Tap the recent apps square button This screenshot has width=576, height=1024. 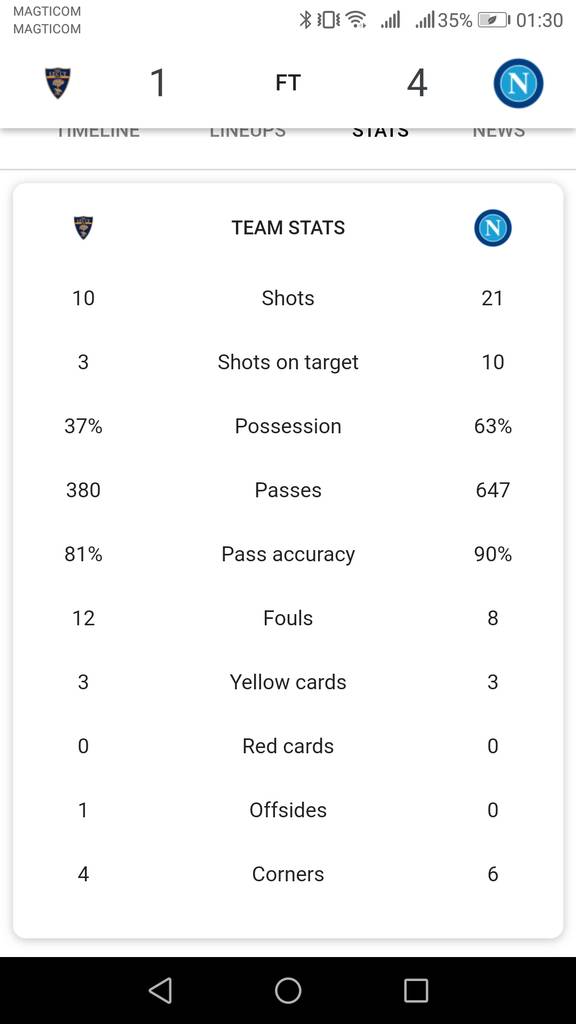click(x=416, y=990)
